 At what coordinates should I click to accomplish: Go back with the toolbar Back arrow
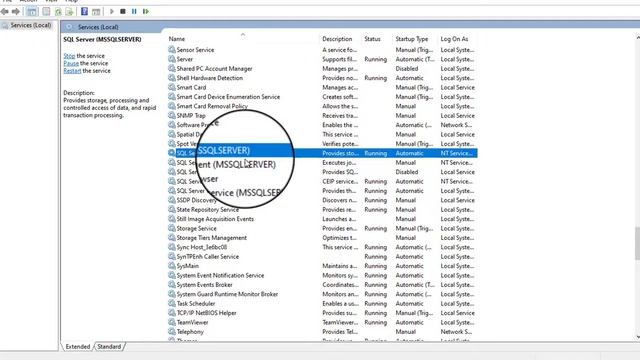point(5,11)
